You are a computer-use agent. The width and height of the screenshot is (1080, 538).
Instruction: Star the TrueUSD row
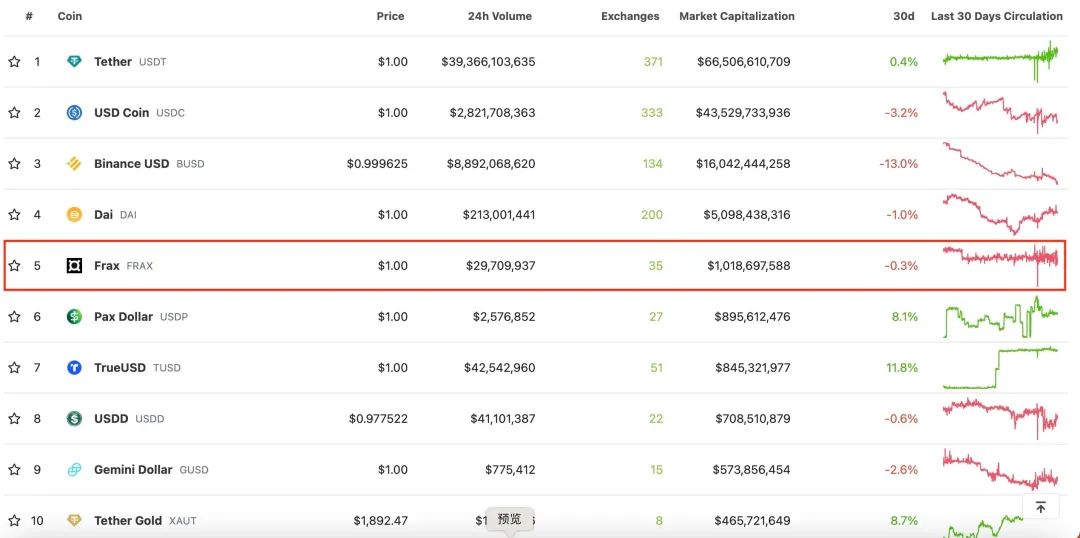(14, 368)
